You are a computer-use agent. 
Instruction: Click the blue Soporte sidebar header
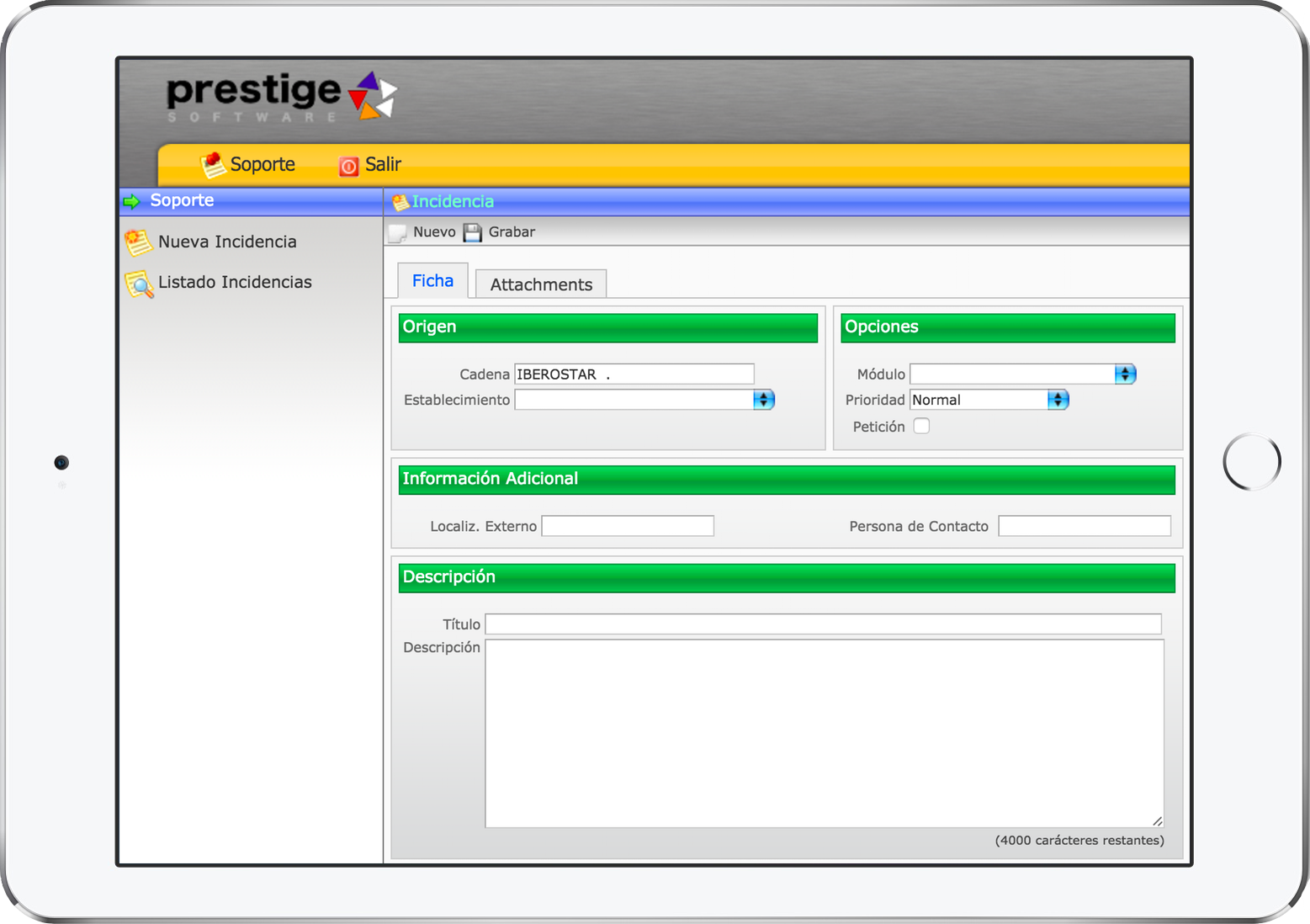(252, 201)
